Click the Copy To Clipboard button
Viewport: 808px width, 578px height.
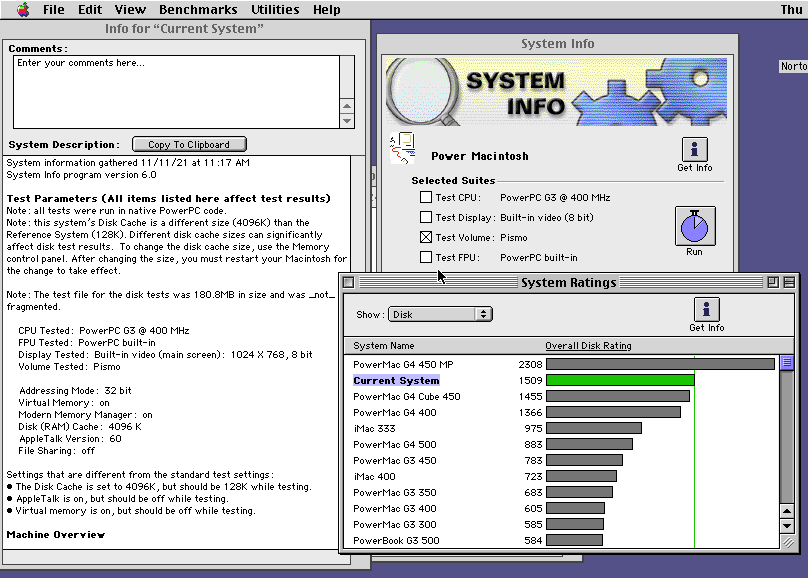pos(189,144)
